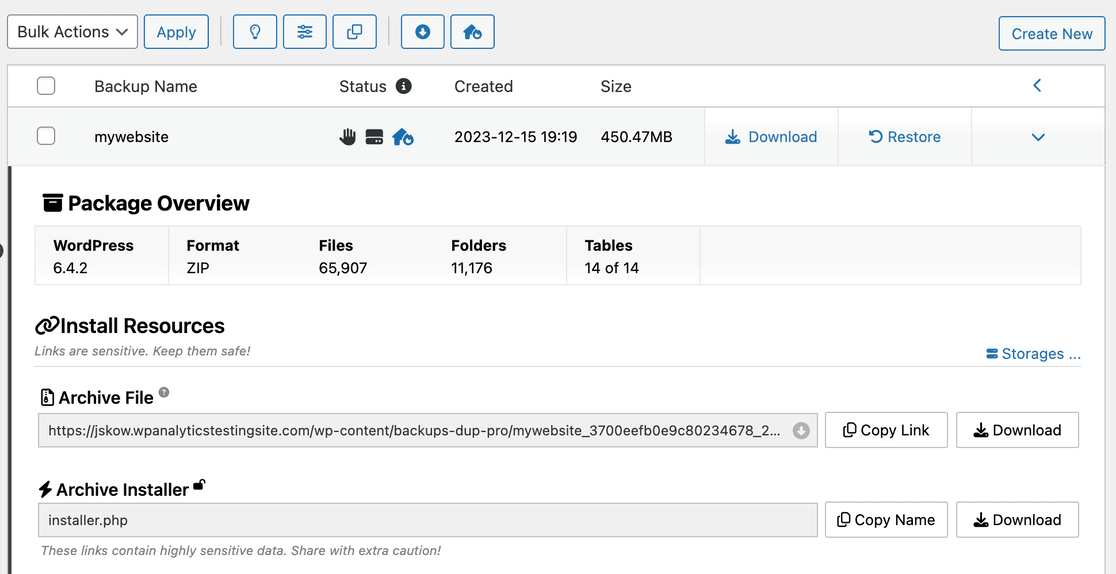1116x574 pixels.
Task: Copy Link for the archive file
Action: coord(886,430)
